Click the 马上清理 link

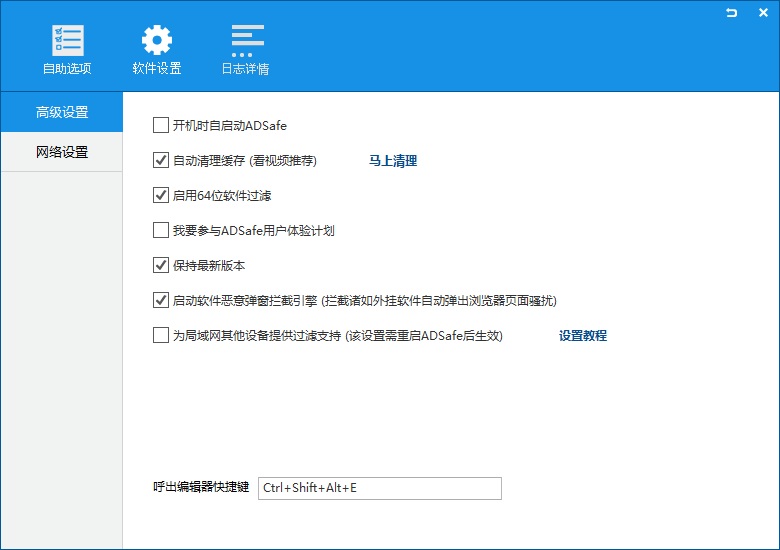click(x=393, y=161)
